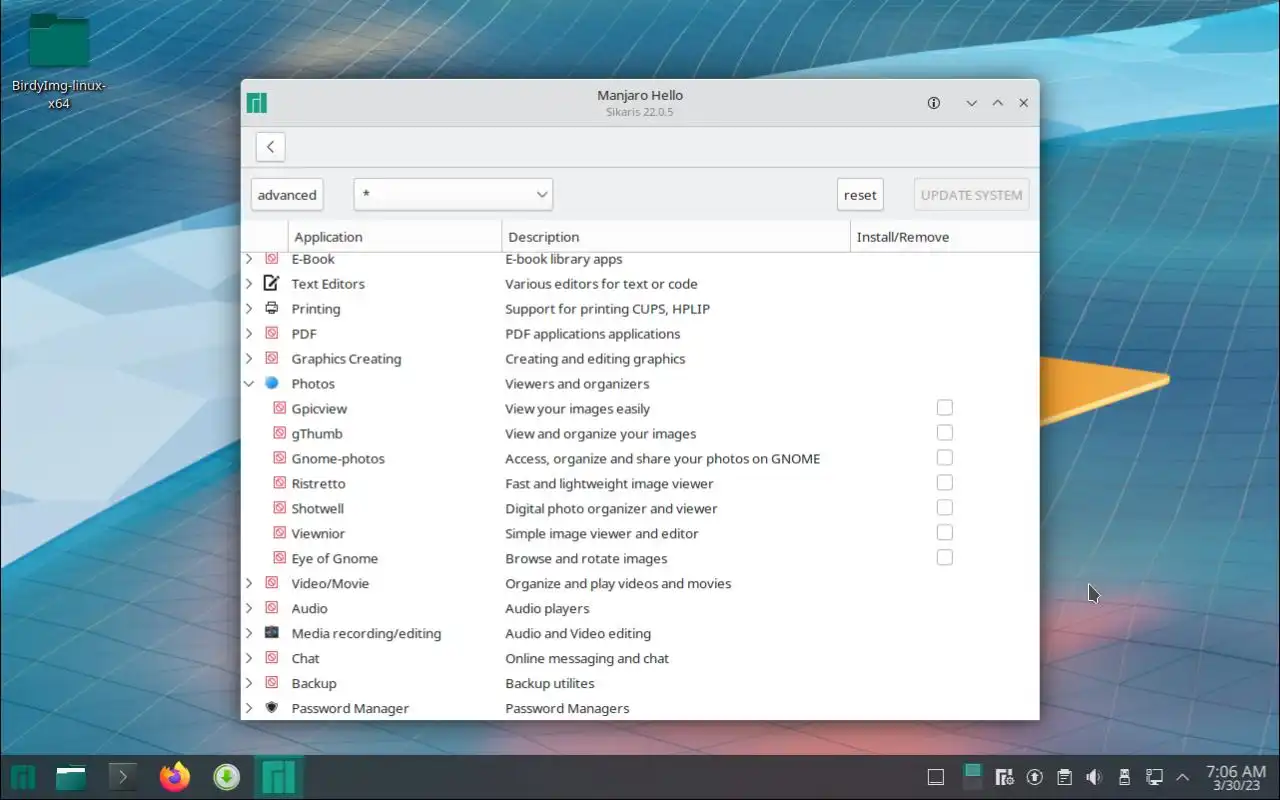
Task: Expand the Video/Movie category
Action: click(x=249, y=583)
